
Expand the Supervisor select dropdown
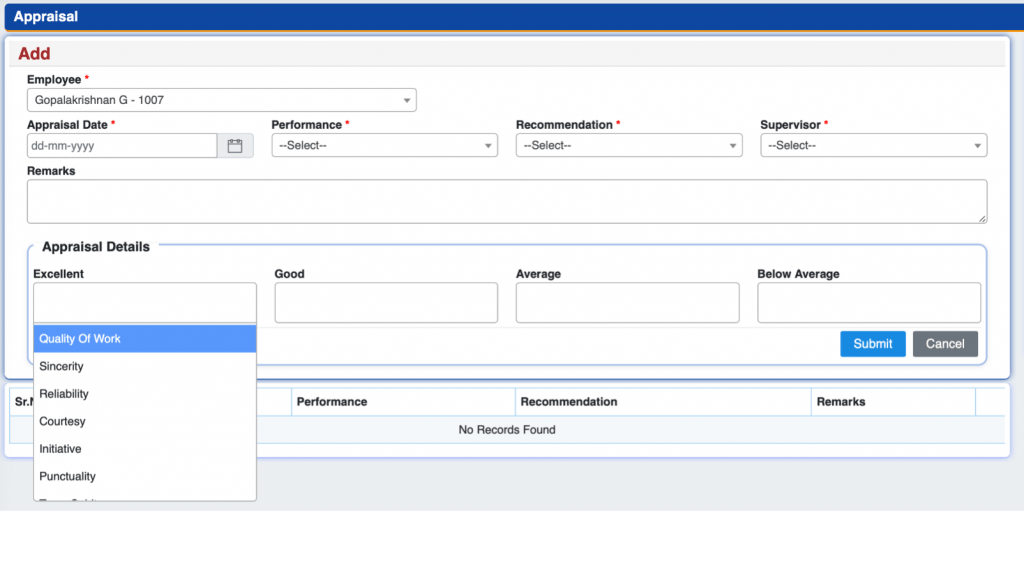(x=872, y=146)
